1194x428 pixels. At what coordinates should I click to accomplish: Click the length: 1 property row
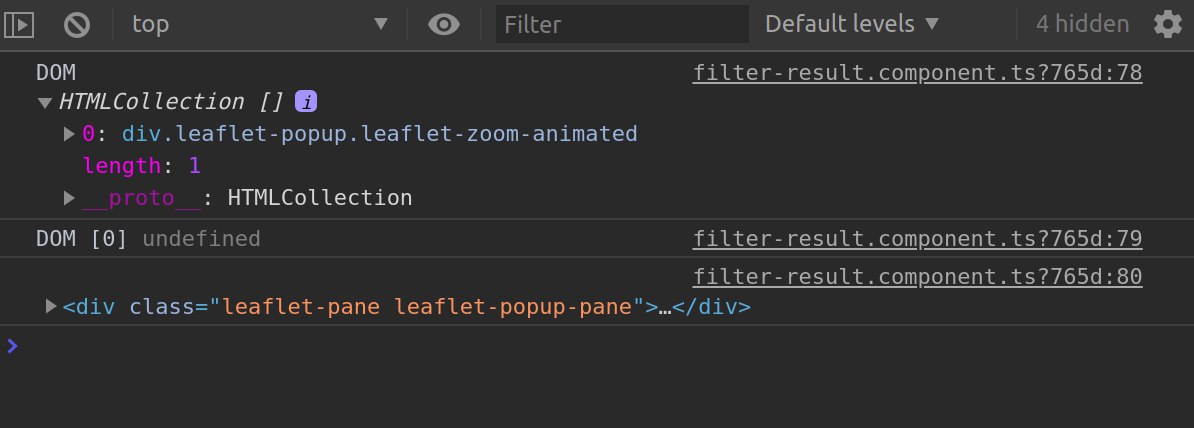[x=142, y=166]
